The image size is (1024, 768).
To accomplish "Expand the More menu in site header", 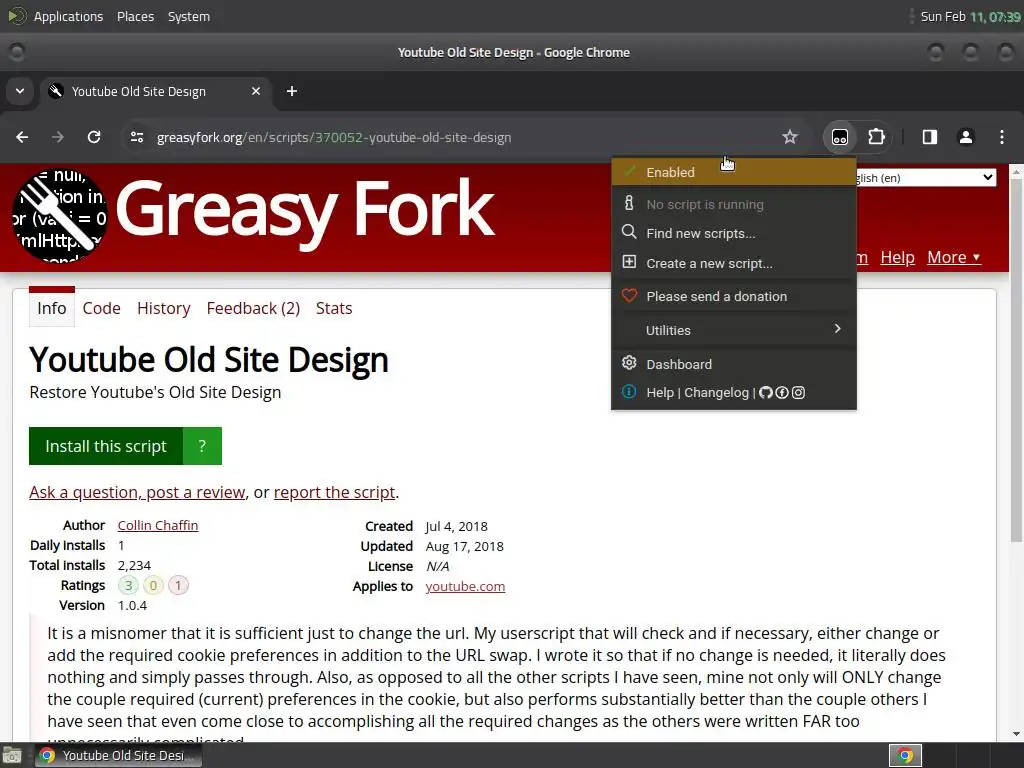I will [x=953, y=257].
